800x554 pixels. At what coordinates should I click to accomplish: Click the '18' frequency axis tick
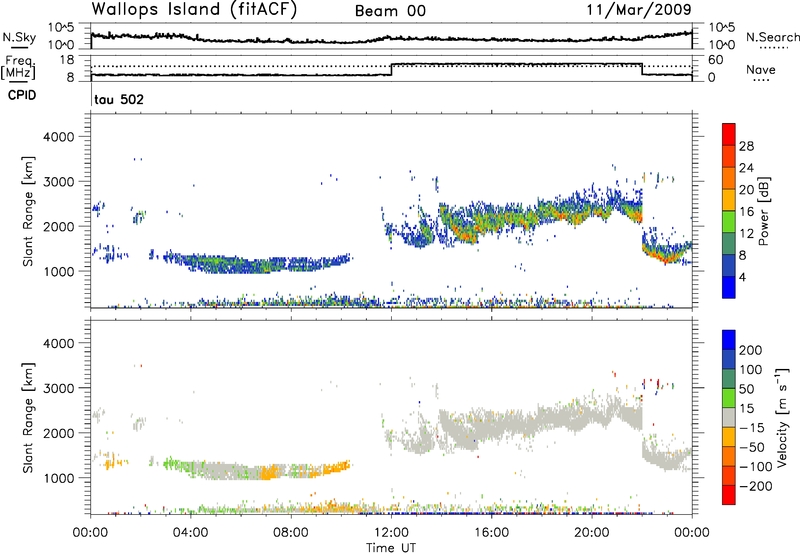click(67, 60)
